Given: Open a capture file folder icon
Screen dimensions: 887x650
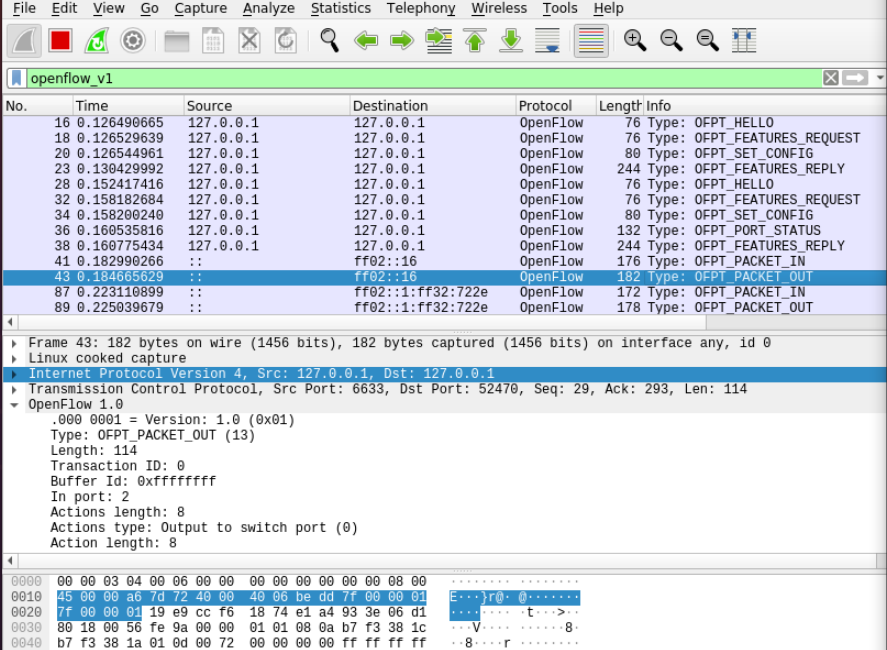Looking at the screenshot, I should tap(176, 41).
